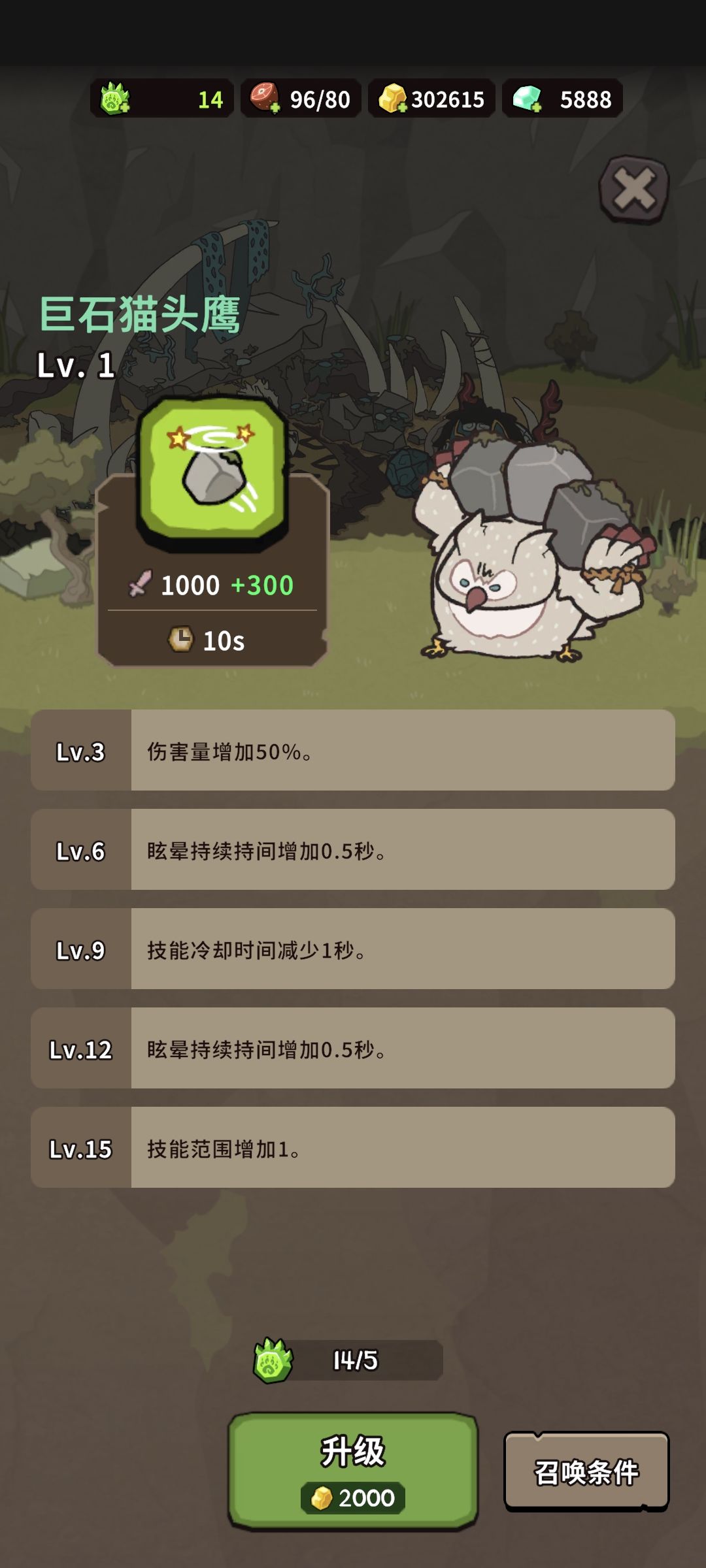Select the Lv.15 skill range row
This screenshot has height=1568, width=706.
click(x=353, y=1147)
